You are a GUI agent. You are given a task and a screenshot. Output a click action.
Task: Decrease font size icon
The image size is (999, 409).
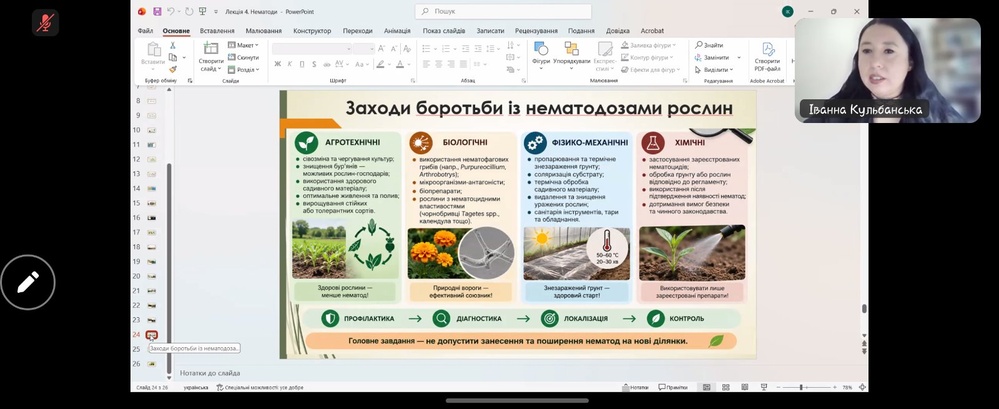click(x=393, y=48)
